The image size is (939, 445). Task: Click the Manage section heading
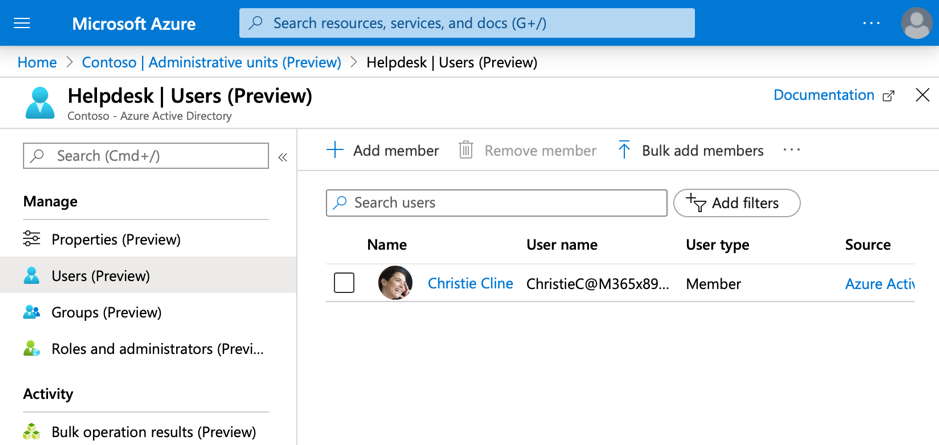coord(50,202)
